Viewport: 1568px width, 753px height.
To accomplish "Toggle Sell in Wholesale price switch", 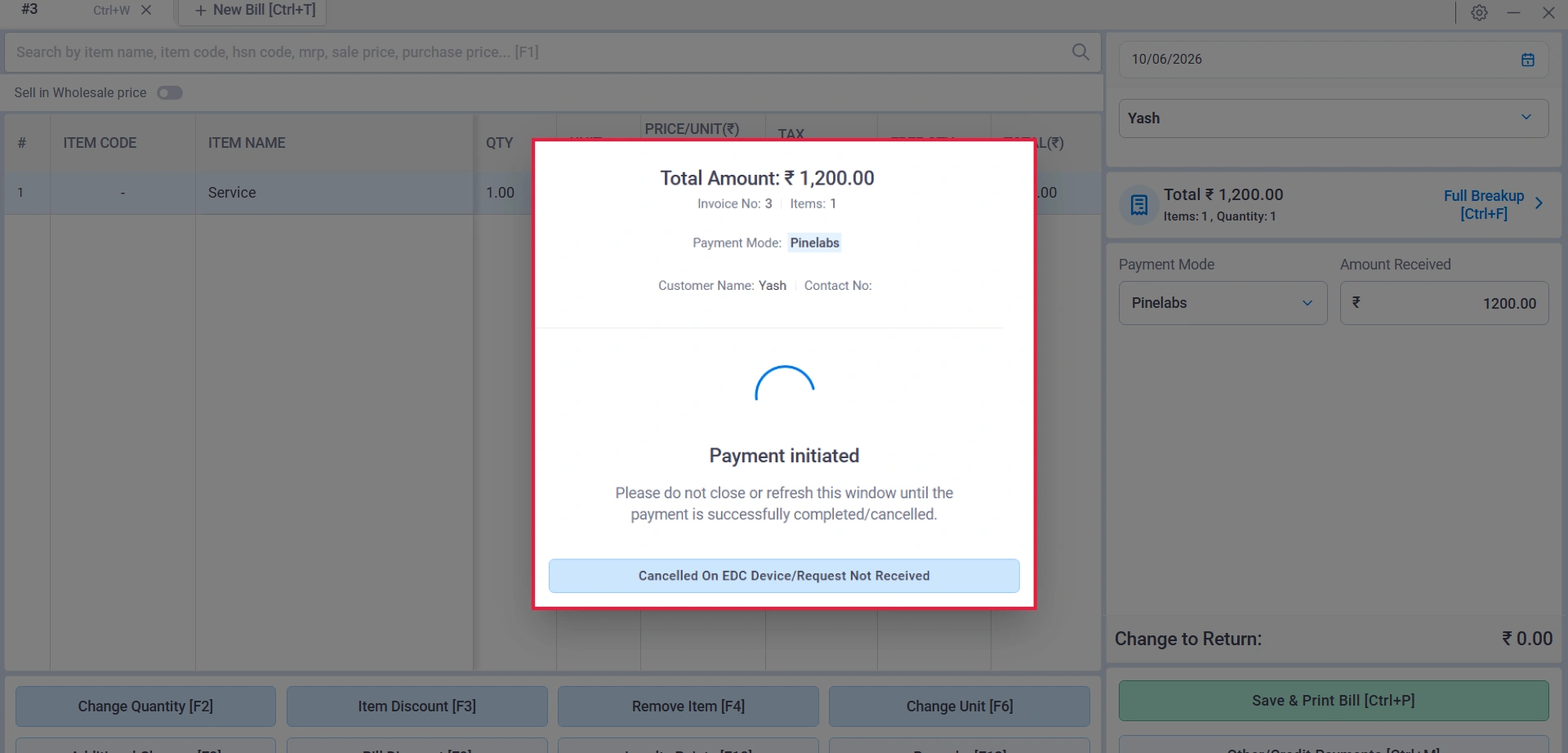I will [170, 93].
